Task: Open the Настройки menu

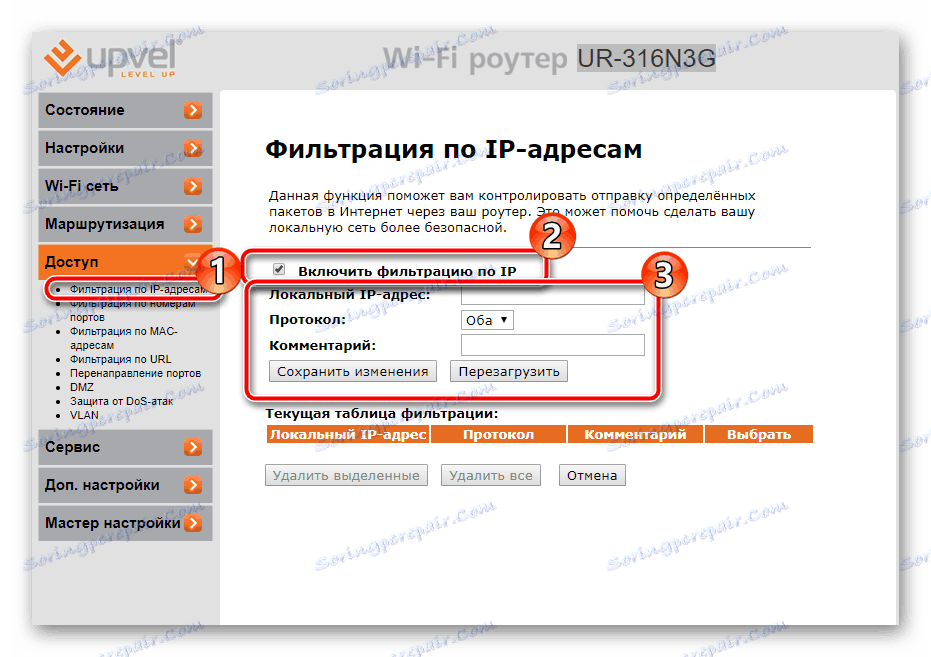Action: click(125, 148)
